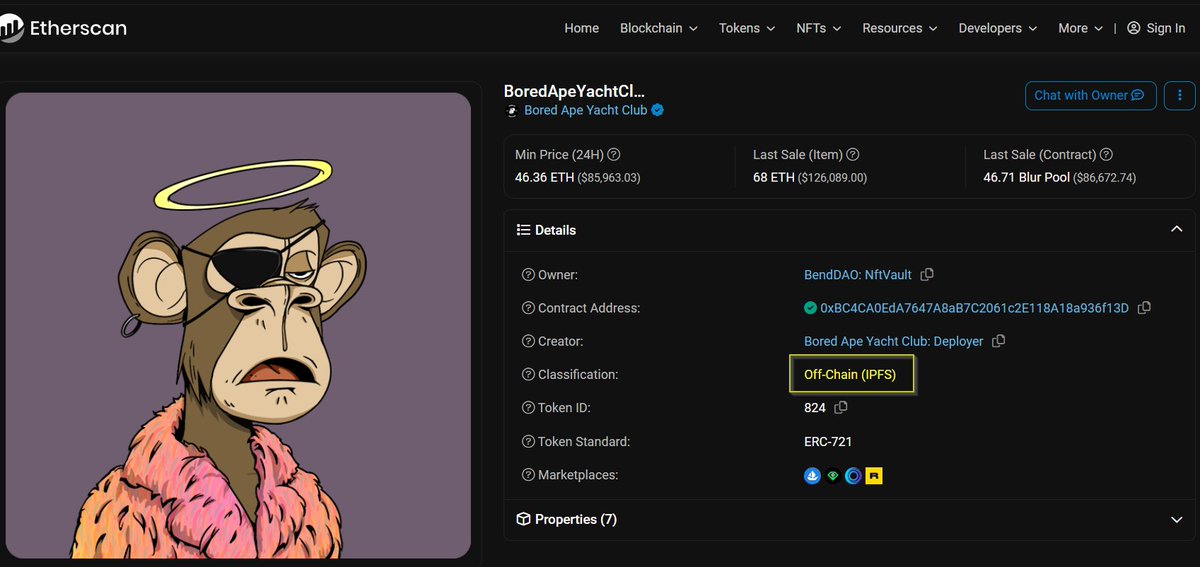Click the Chat with Owner button
Screen dimensions: 1200x567
pyautogui.click(x=1090, y=95)
